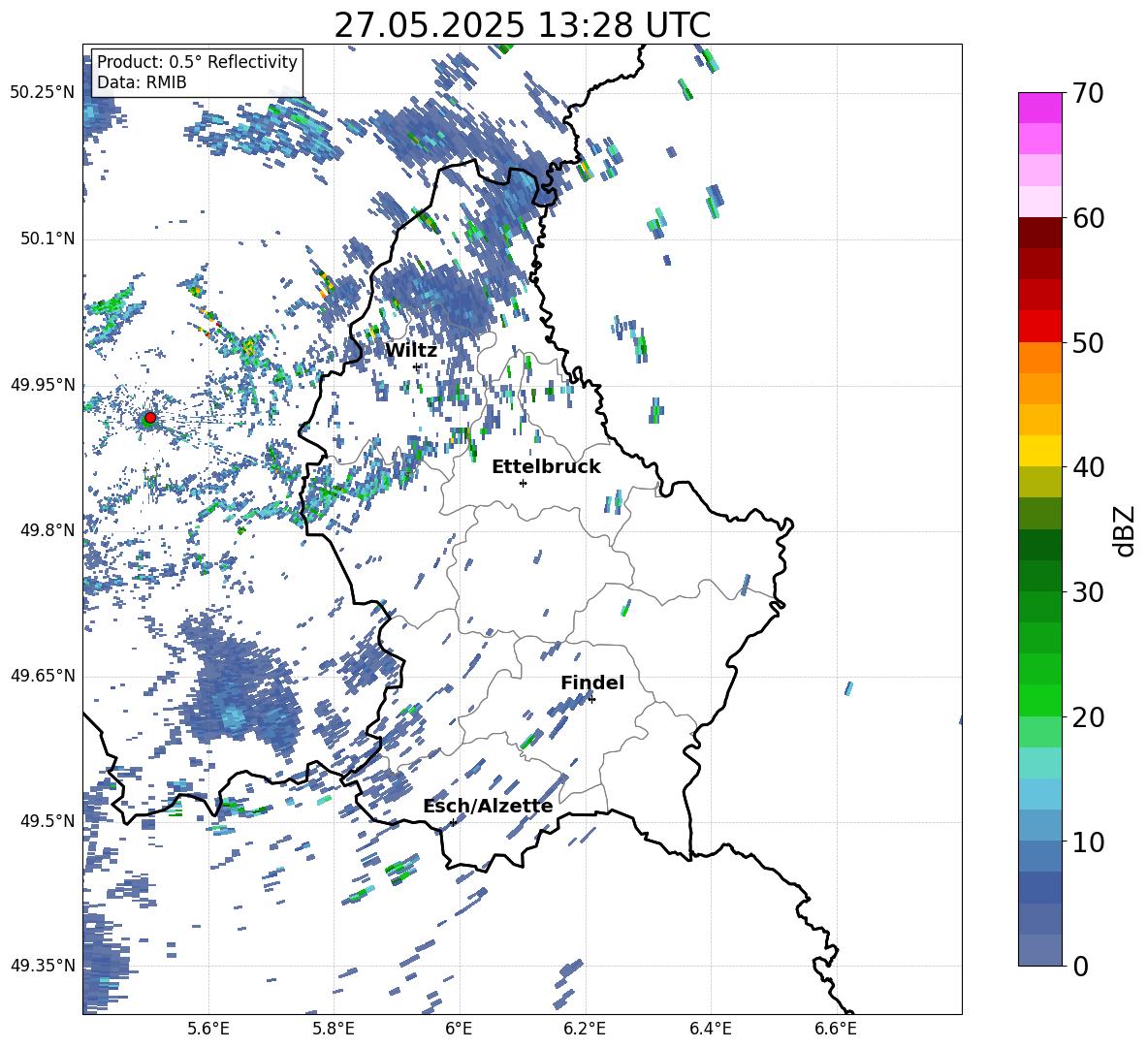Click the Findel cross marker
1148x1048 pixels.
click(591, 700)
